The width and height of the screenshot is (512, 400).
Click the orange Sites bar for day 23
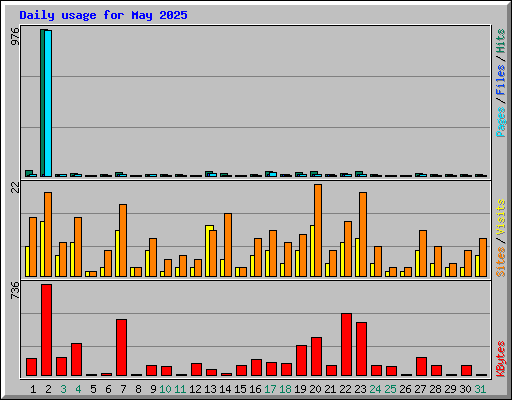tap(363, 234)
